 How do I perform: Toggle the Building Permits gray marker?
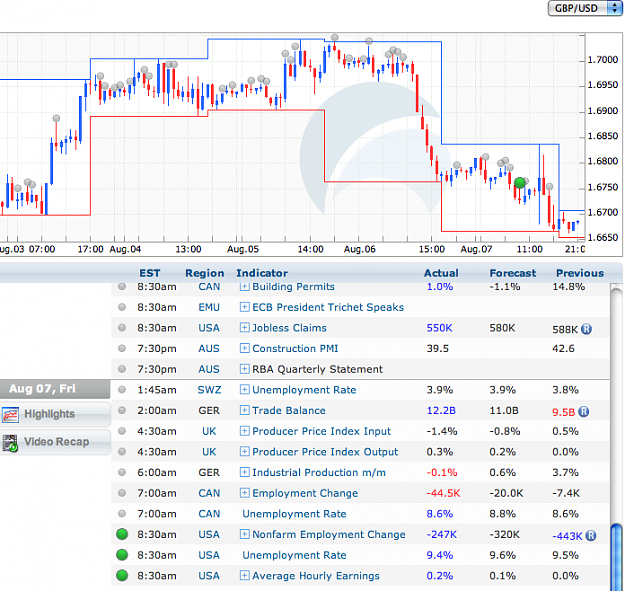[122, 287]
